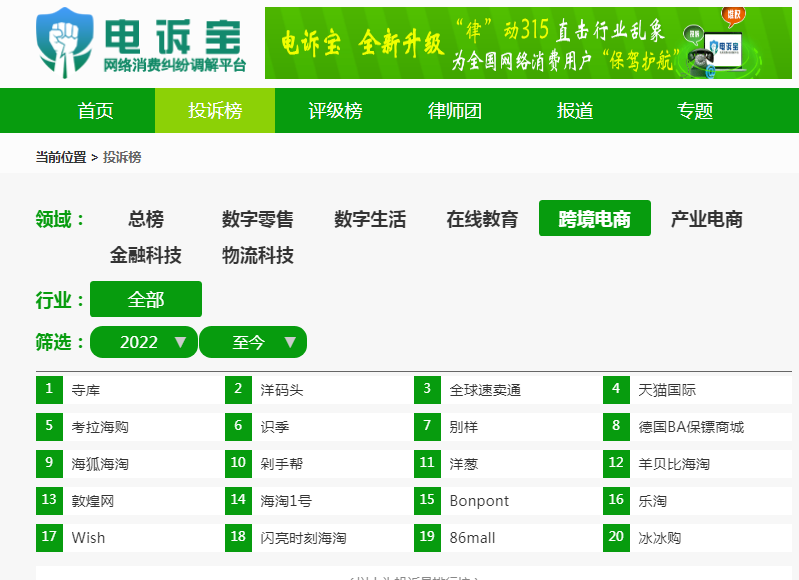This screenshot has height=580, width=799.
Task: Open rank 9 entry 海狐海淘
Action: tap(100, 464)
